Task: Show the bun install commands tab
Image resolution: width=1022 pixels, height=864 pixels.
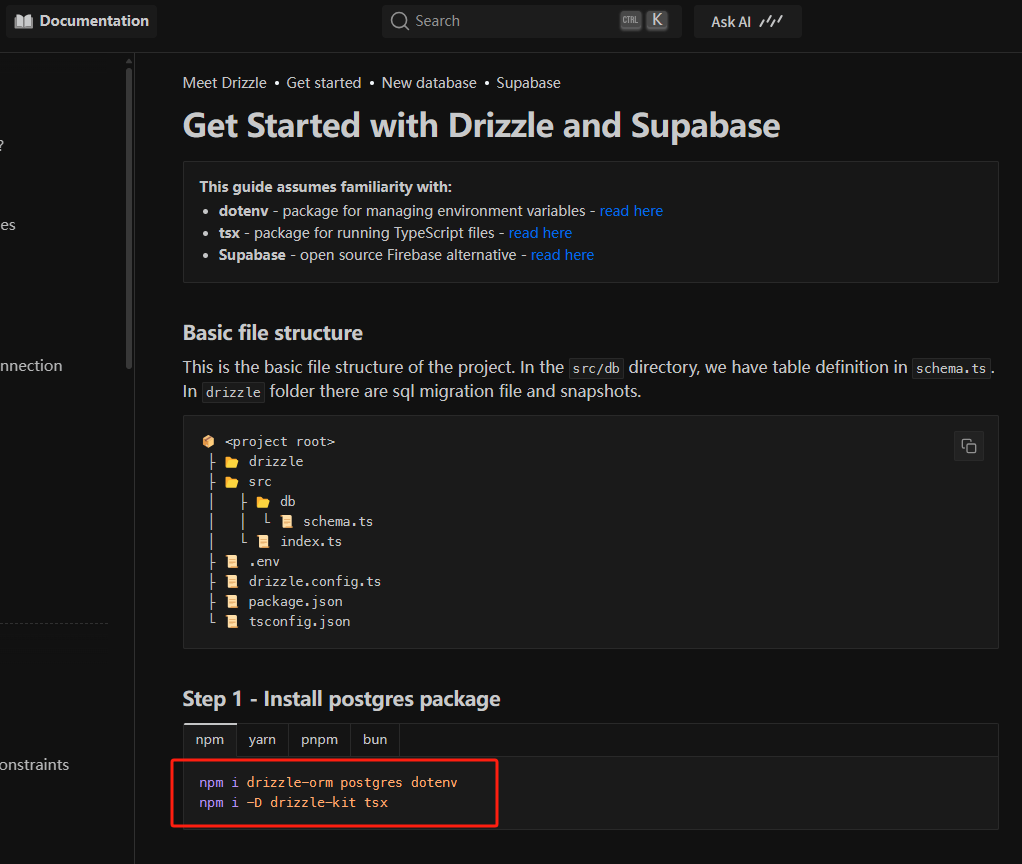Action: click(375, 740)
